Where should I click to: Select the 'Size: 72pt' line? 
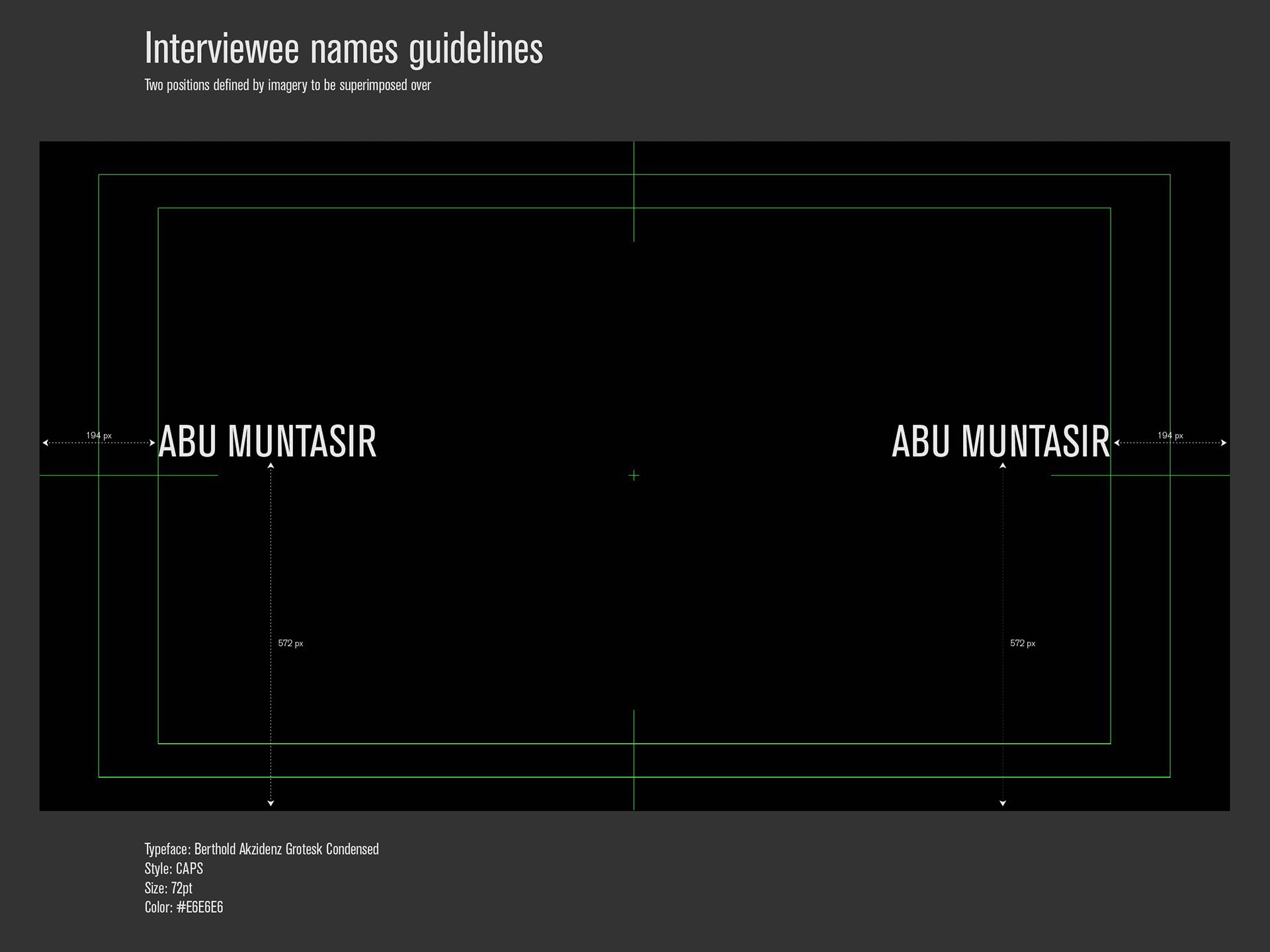coord(169,888)
